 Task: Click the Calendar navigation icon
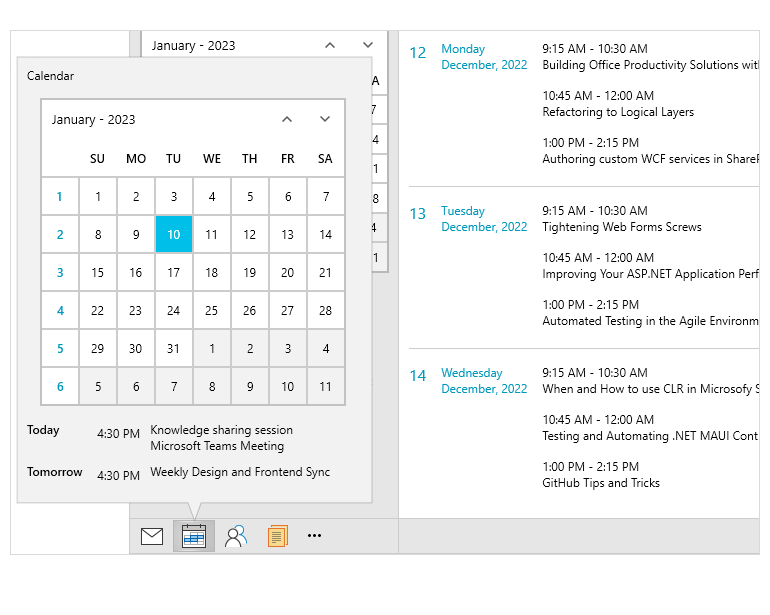point(193,536)
